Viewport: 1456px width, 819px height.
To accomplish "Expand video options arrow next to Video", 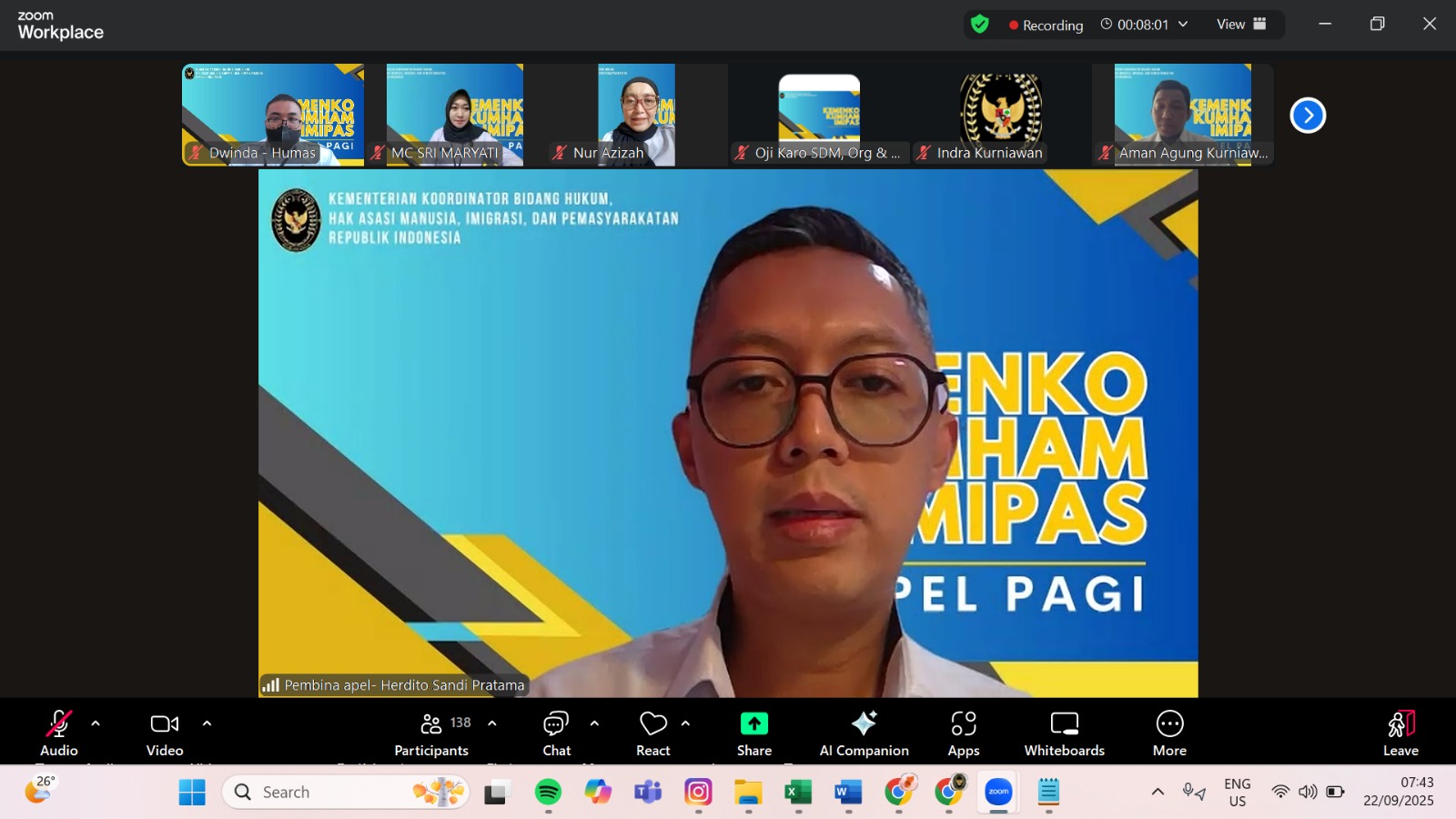I will (207, 724).
